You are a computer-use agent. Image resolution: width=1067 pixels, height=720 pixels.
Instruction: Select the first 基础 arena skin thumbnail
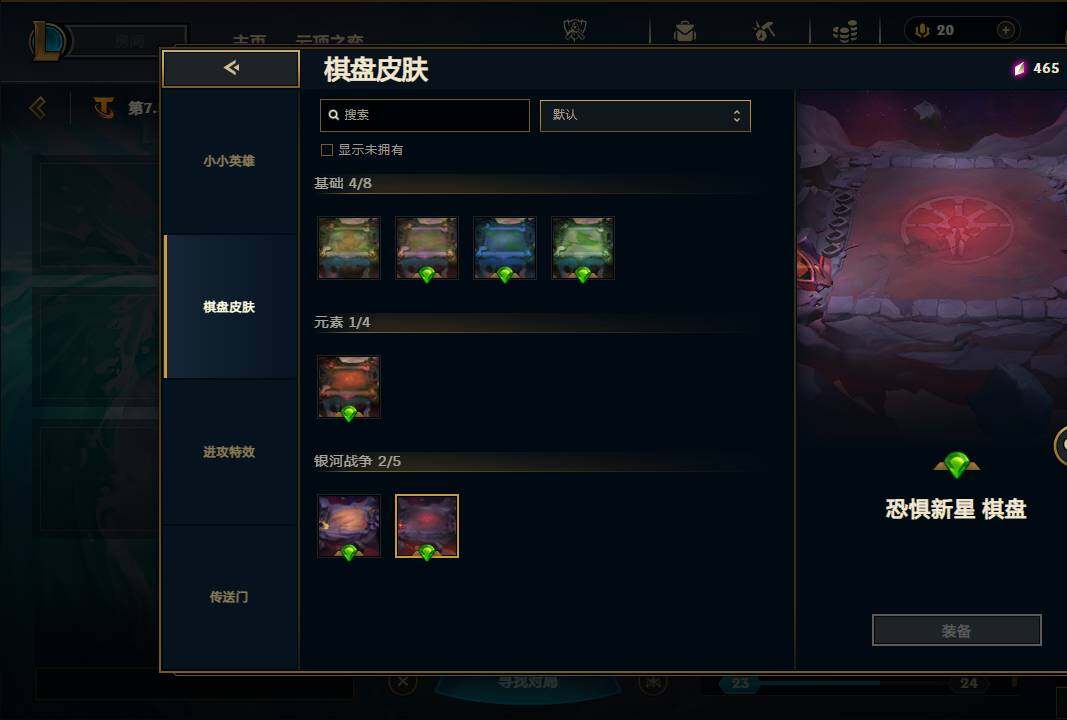point(349,248)
